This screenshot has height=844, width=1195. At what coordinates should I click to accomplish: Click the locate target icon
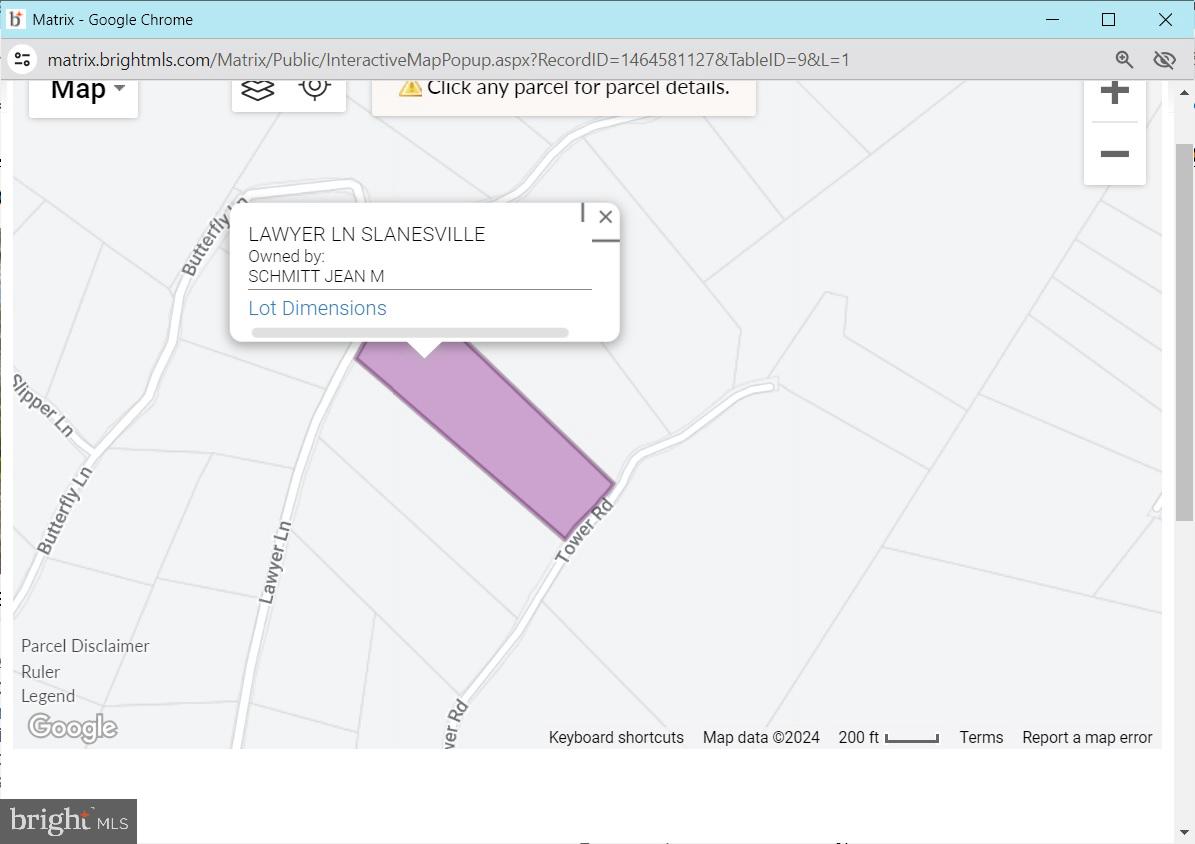click(314, 87)
